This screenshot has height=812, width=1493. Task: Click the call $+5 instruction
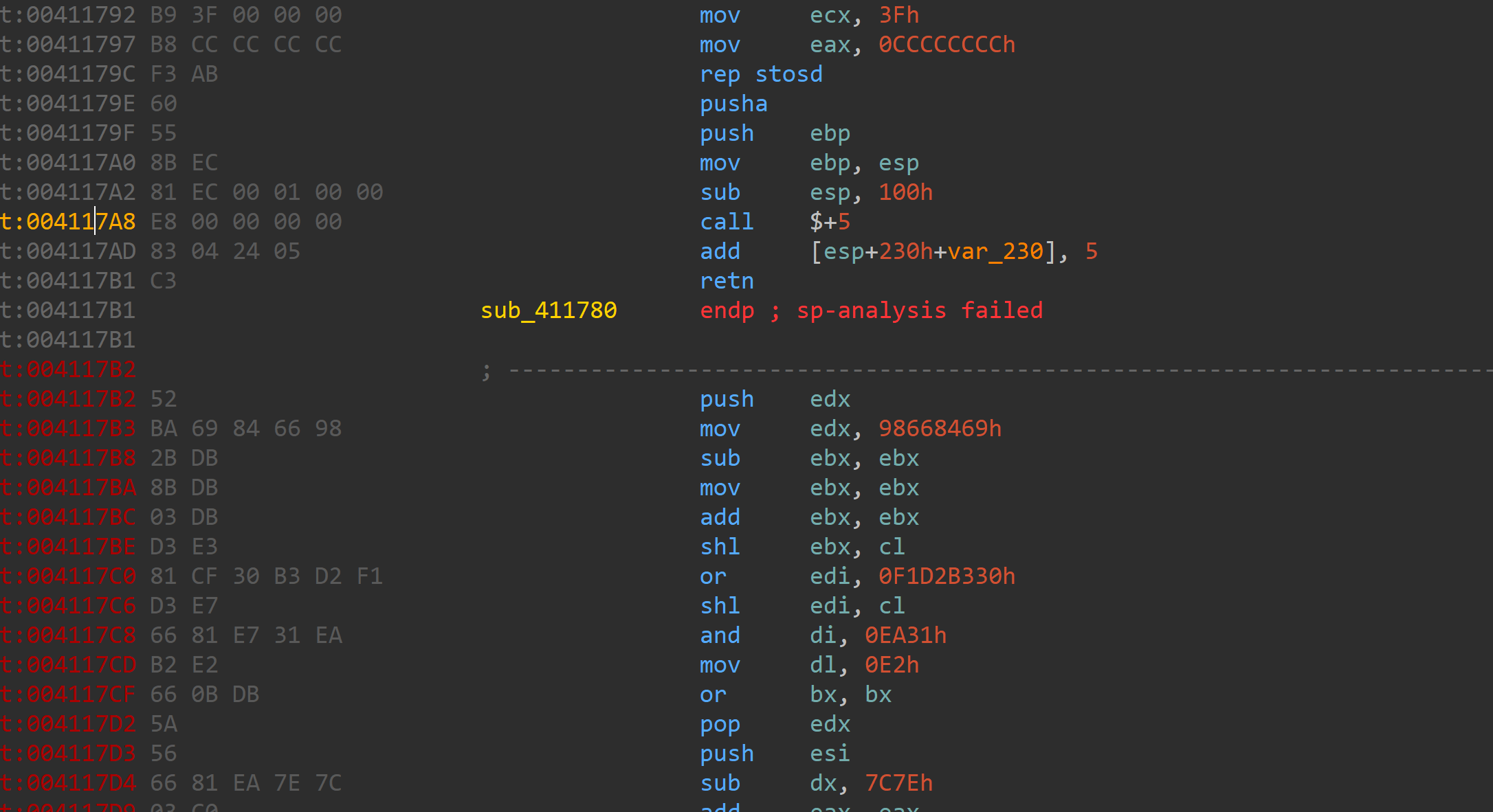coord(727,222)
